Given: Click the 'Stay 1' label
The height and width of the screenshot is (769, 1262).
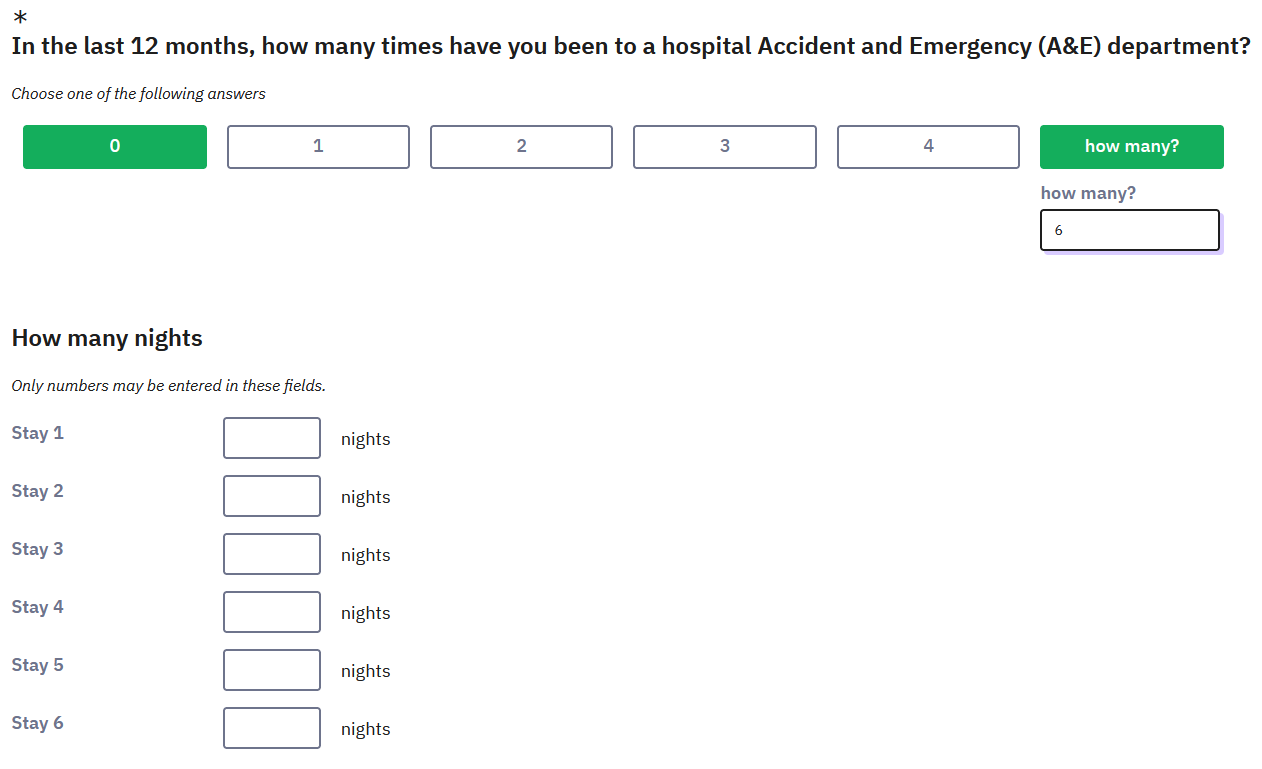Looking at the screenshot, I should 37,433.
